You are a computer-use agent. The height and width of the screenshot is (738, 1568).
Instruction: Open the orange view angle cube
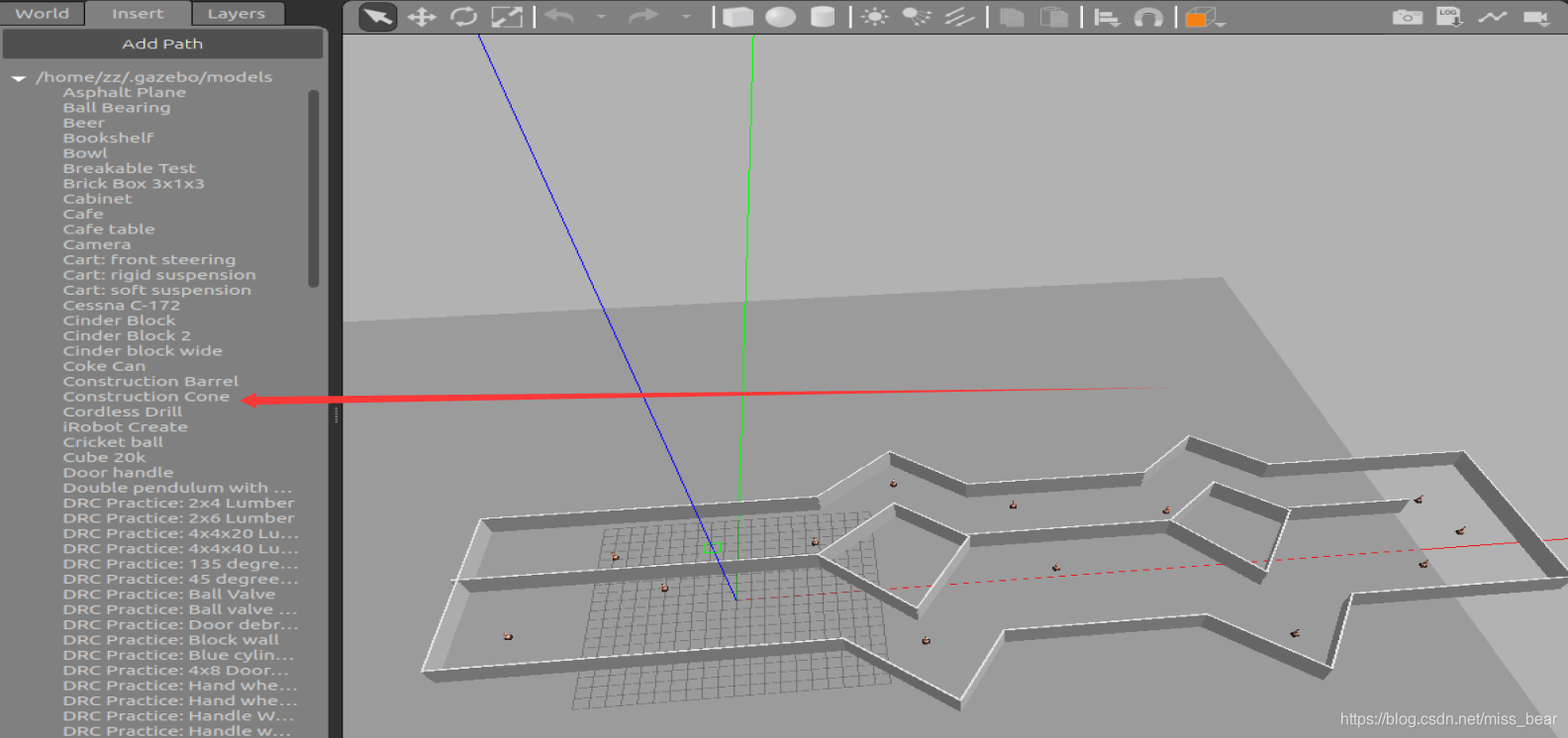[1204, 18]
